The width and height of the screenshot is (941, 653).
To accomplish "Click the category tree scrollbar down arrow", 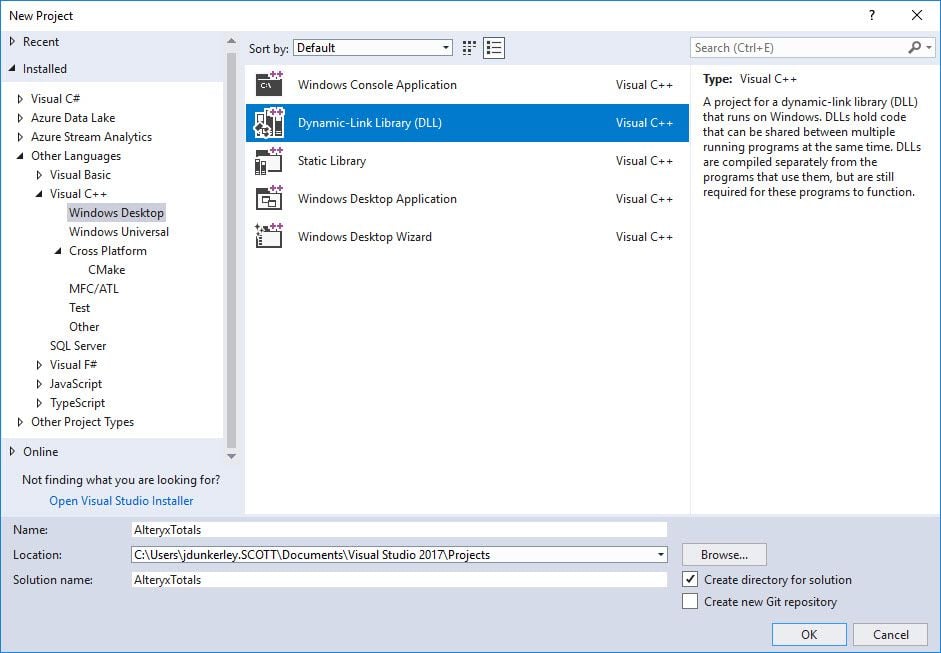I will 232,456.
